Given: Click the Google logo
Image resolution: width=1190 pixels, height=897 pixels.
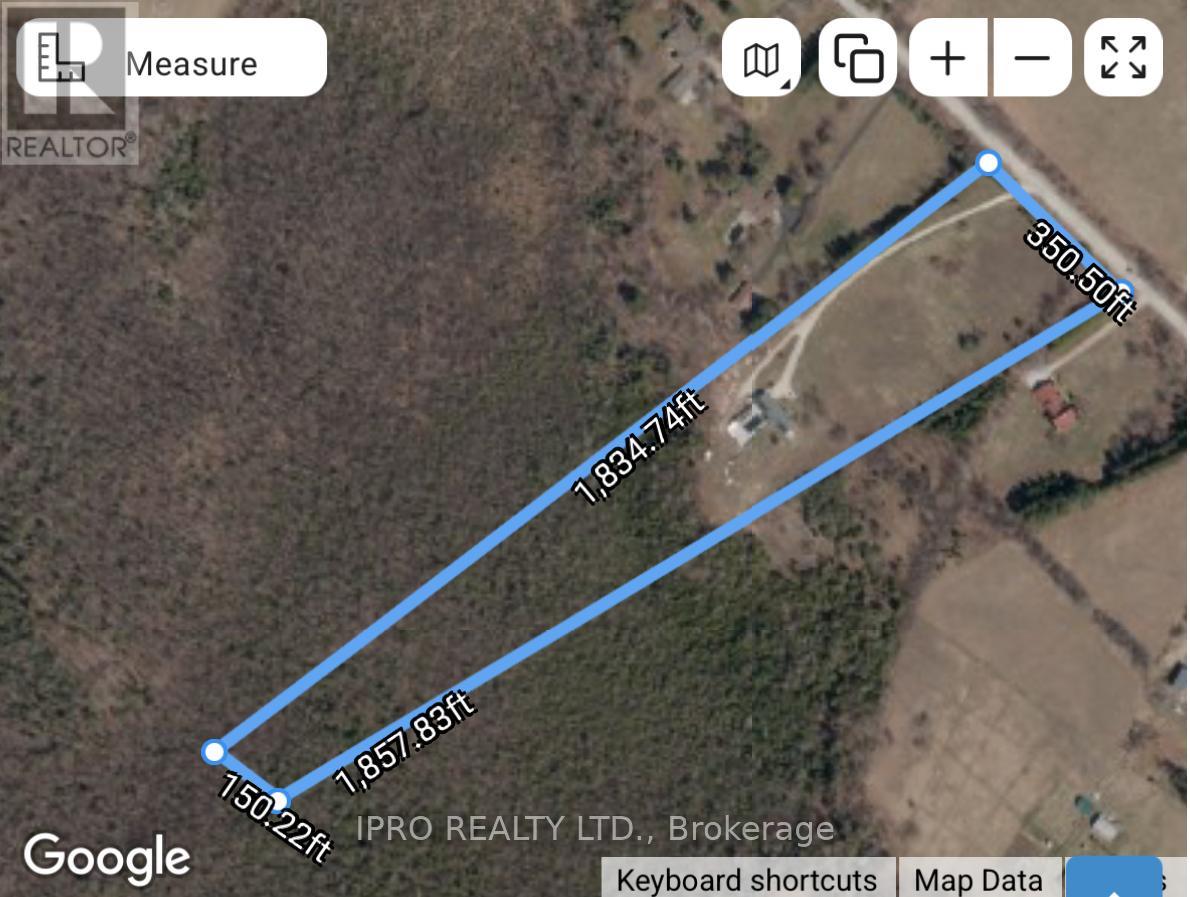Looking at the screenshot, I should (107, 858).
